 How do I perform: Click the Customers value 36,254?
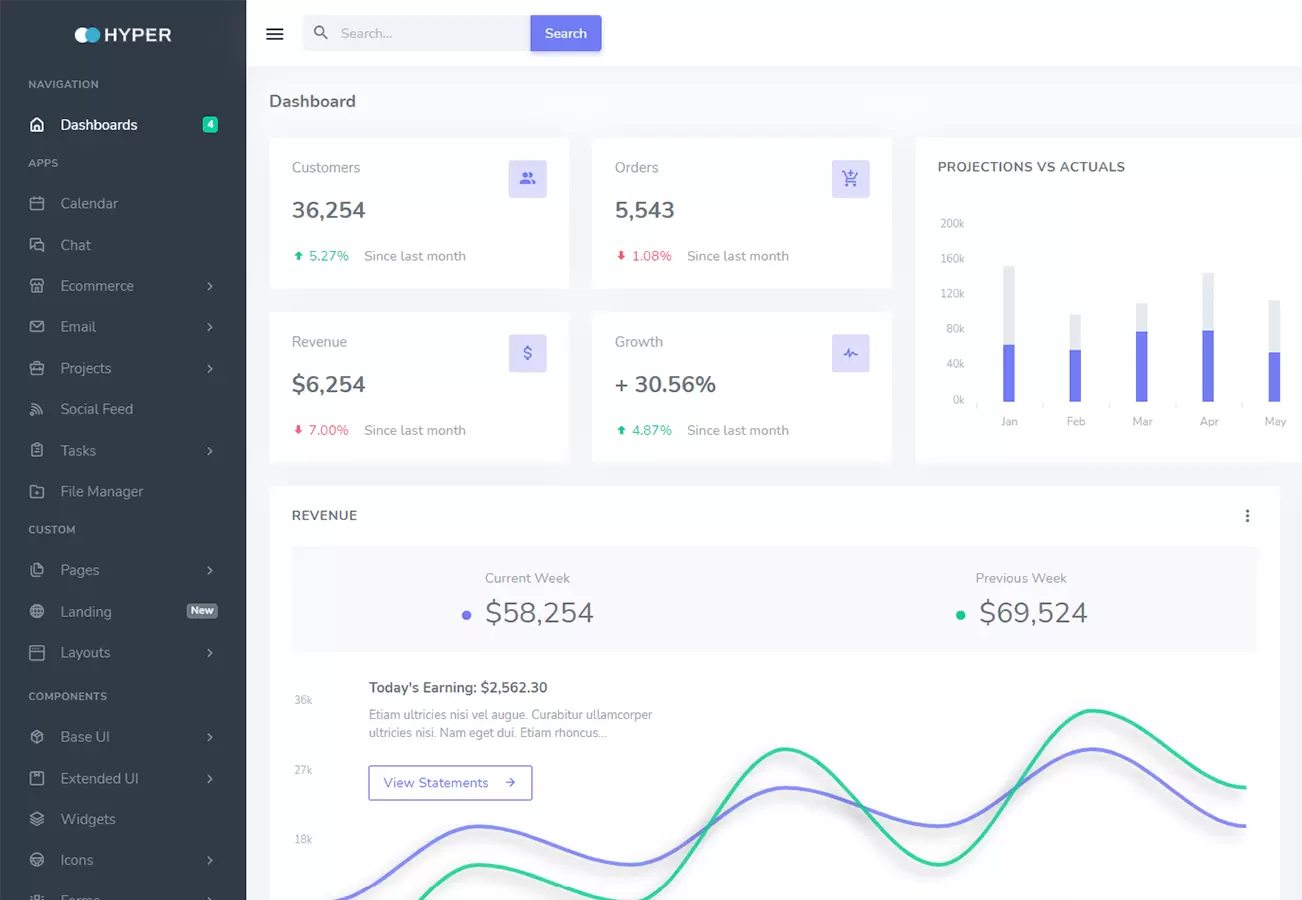point(329,211)
